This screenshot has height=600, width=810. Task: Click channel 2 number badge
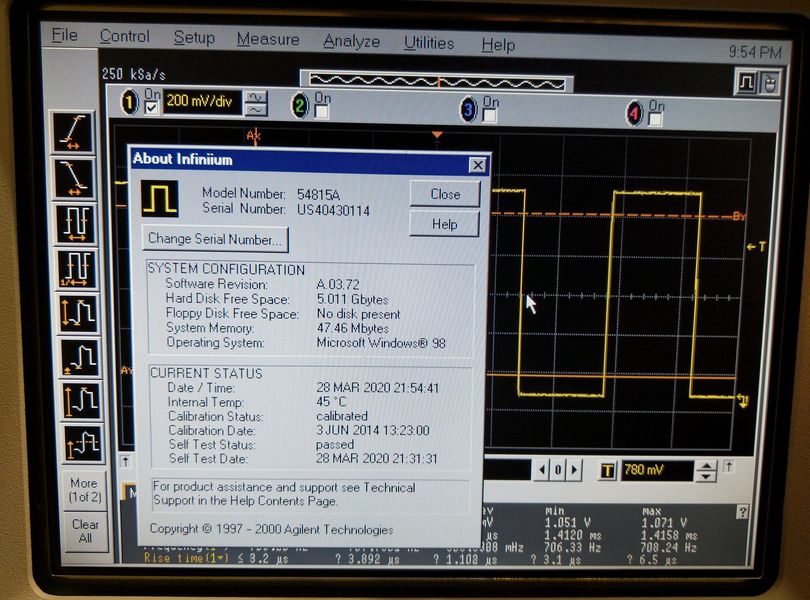[x=300, y=105]
